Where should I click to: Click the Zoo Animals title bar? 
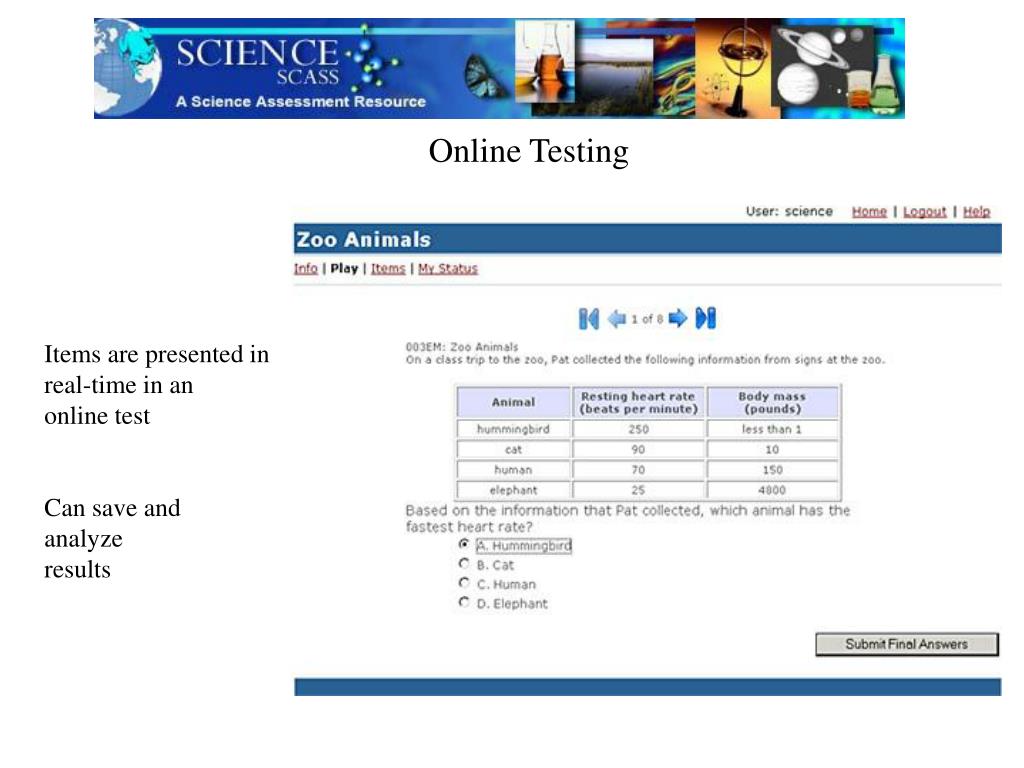tap(648, 239)
